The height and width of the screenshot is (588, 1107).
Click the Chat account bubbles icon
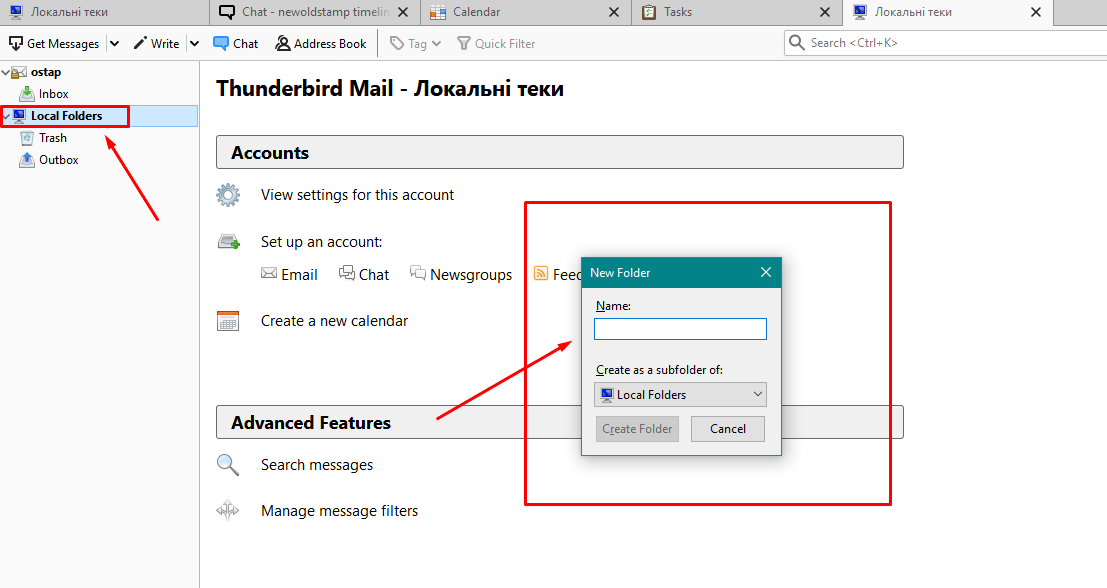coord(347,273)
